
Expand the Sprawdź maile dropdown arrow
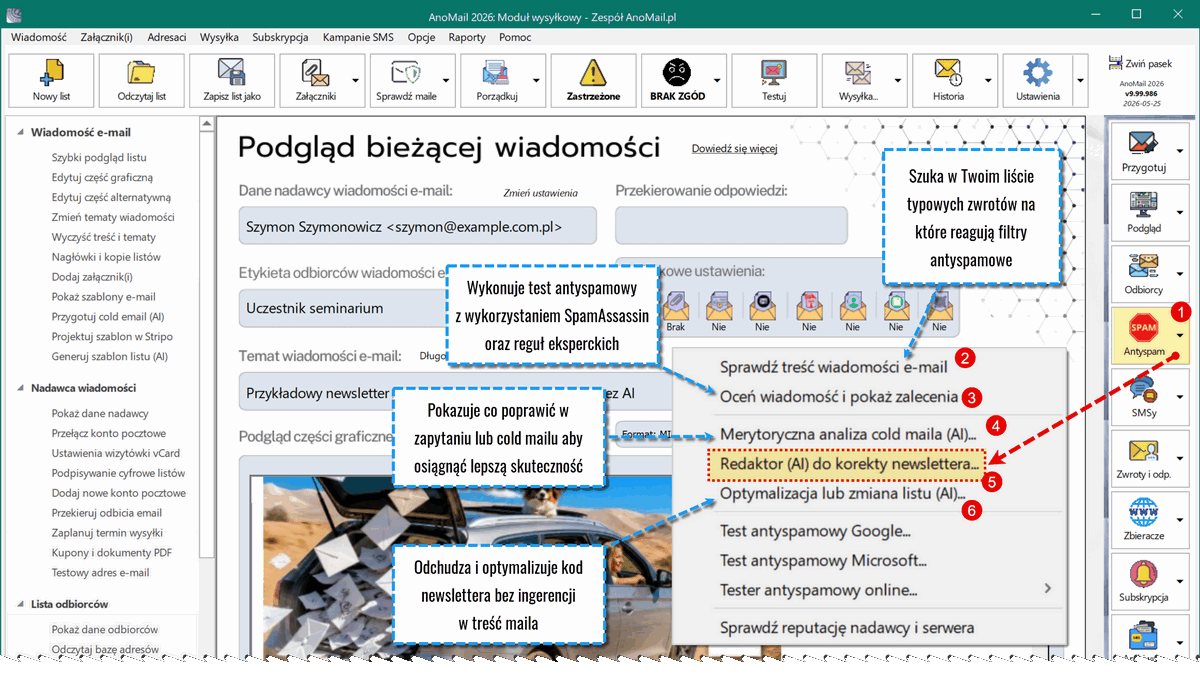coord(446,80)
